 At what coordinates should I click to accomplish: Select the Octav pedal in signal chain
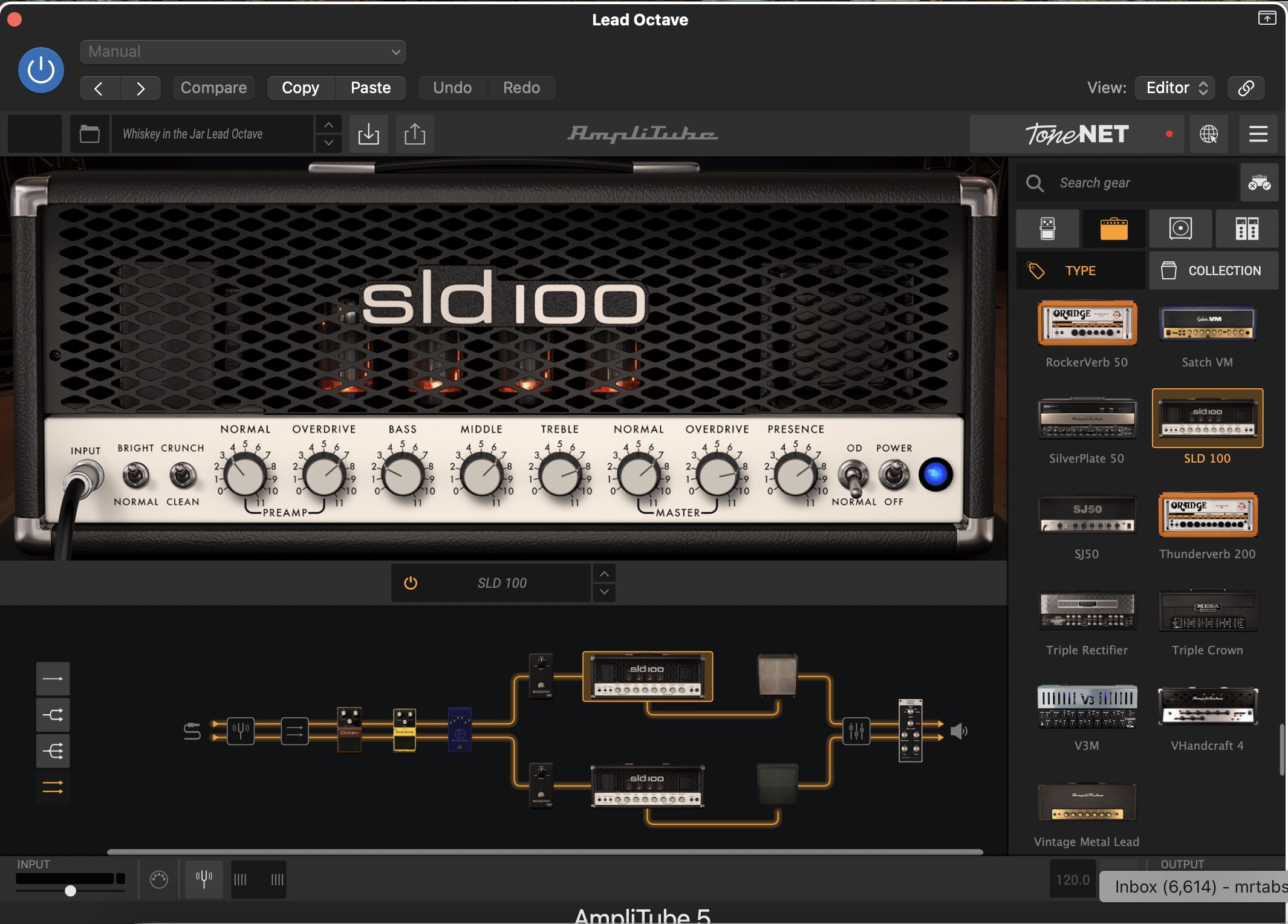click(350, 730)
